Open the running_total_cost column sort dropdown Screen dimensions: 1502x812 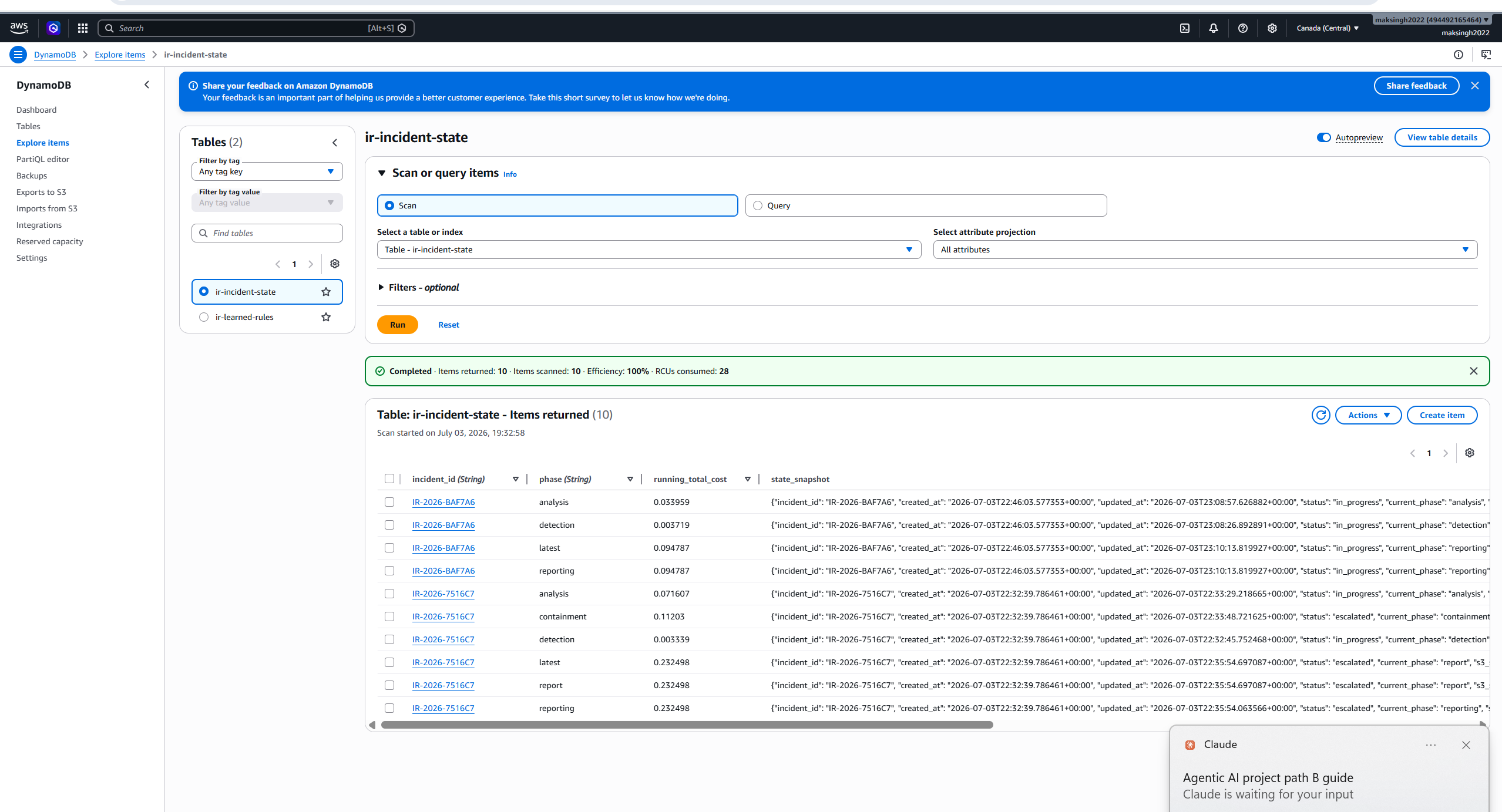748,479
